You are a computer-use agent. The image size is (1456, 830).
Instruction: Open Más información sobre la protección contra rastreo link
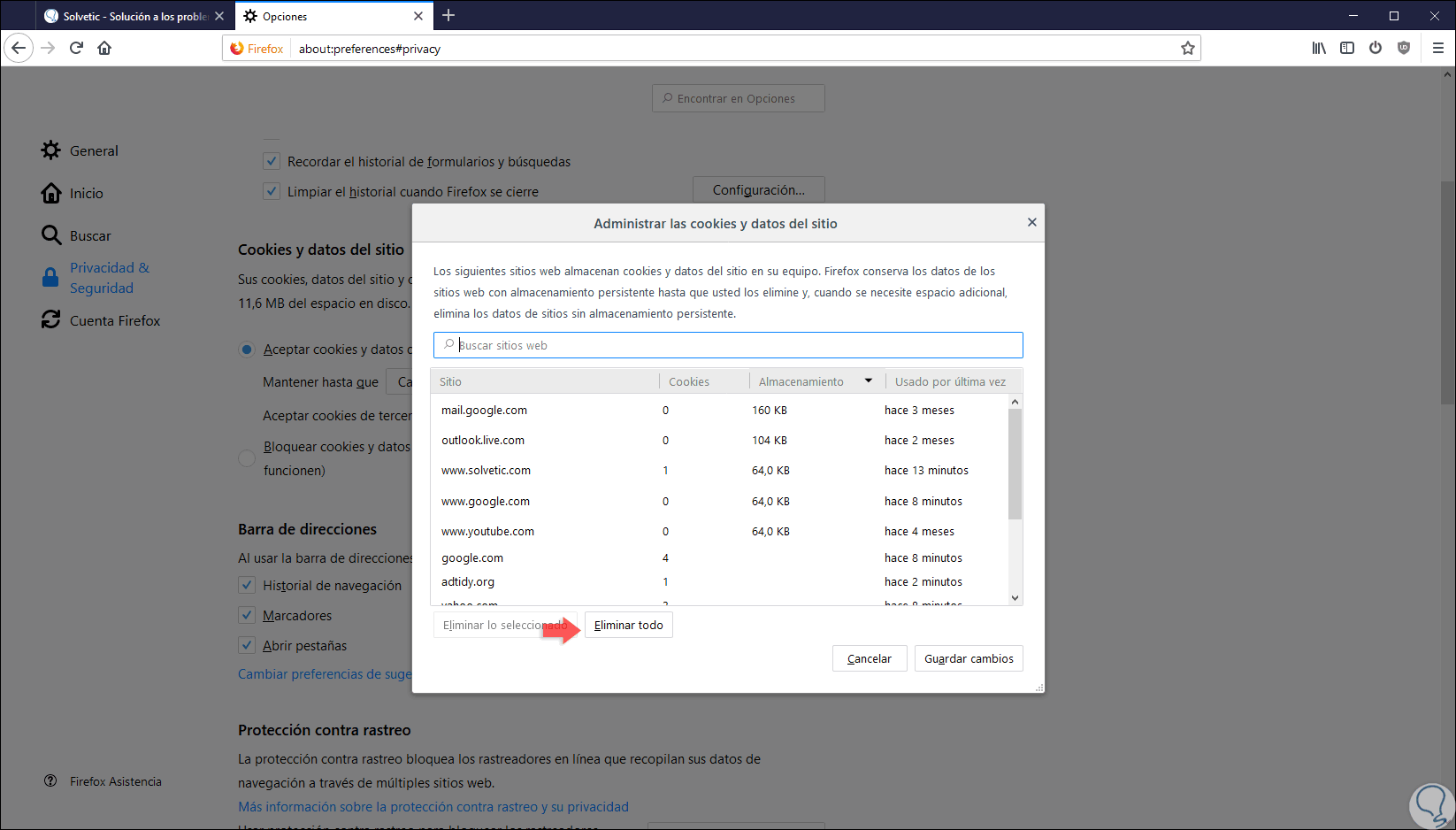433,806
